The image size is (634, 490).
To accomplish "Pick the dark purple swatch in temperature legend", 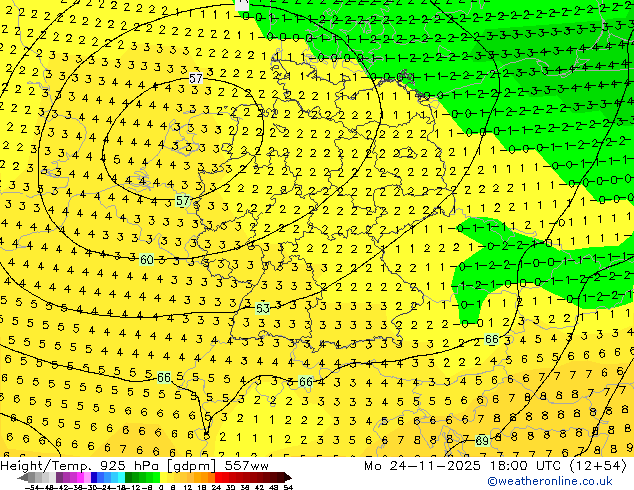I will 59,478.
